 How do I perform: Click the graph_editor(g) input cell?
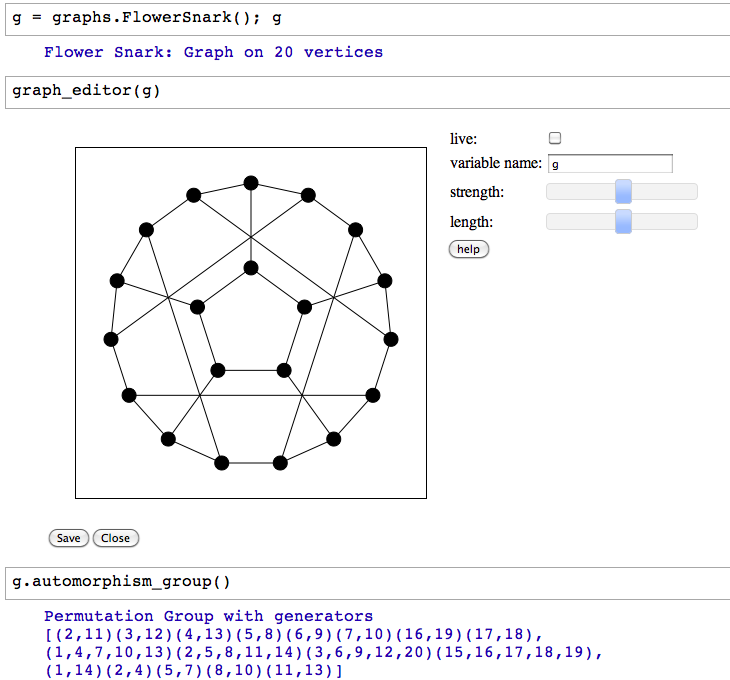[x=367, y=92]
